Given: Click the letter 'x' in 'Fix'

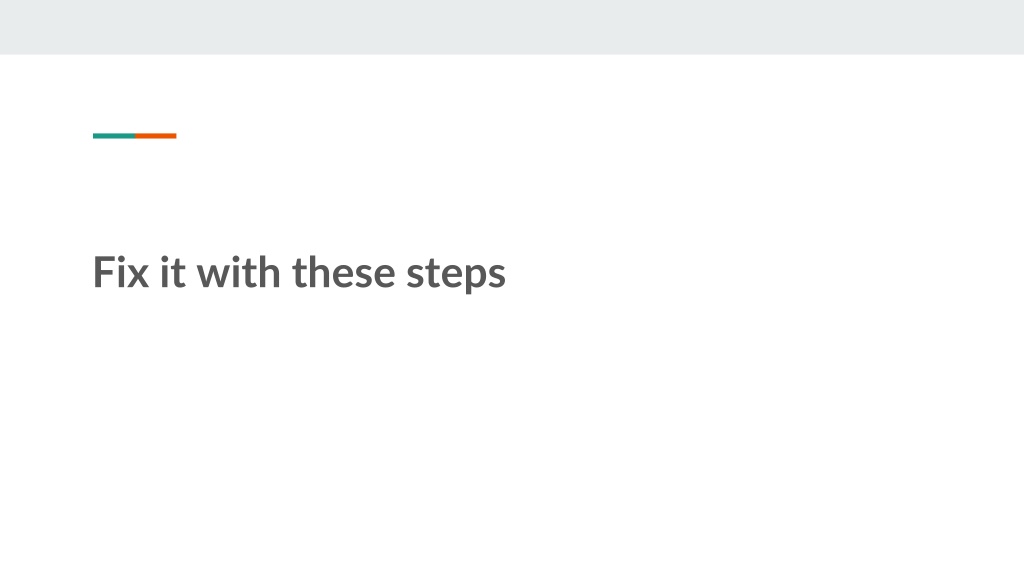Looking at the screenshot, I should coord(138,276).
